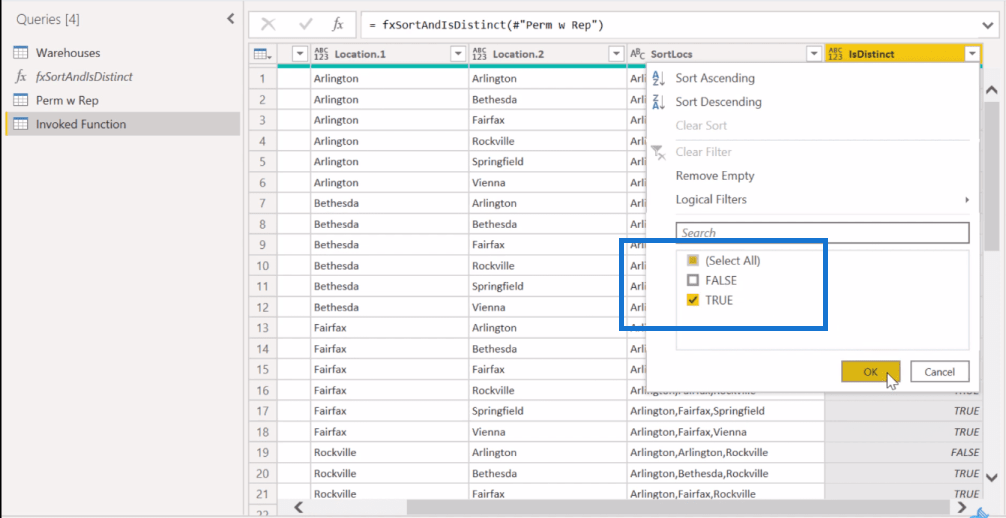Select row number 12 header
1006x518 pixels.
click(x=263, y=307)
